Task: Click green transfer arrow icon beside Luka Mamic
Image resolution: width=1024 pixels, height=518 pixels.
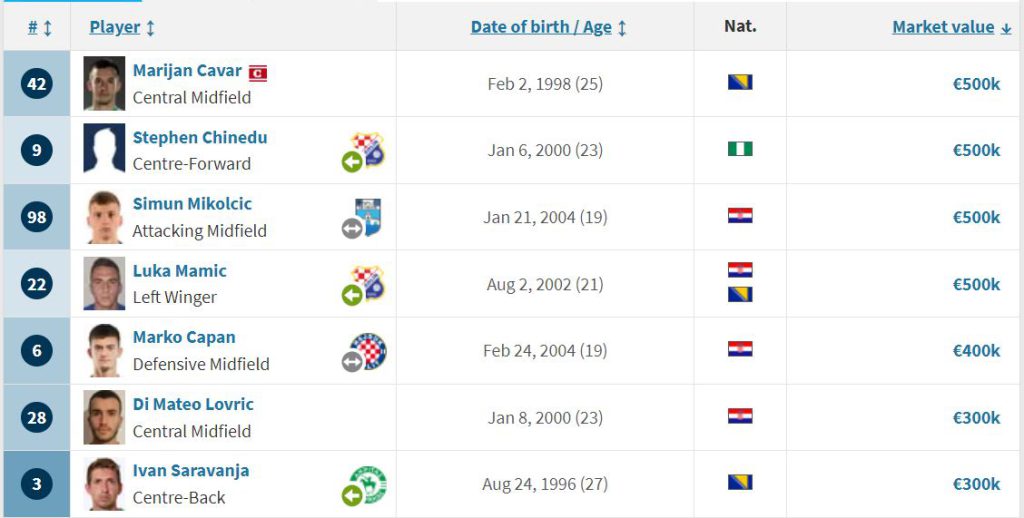Action: 352,295
